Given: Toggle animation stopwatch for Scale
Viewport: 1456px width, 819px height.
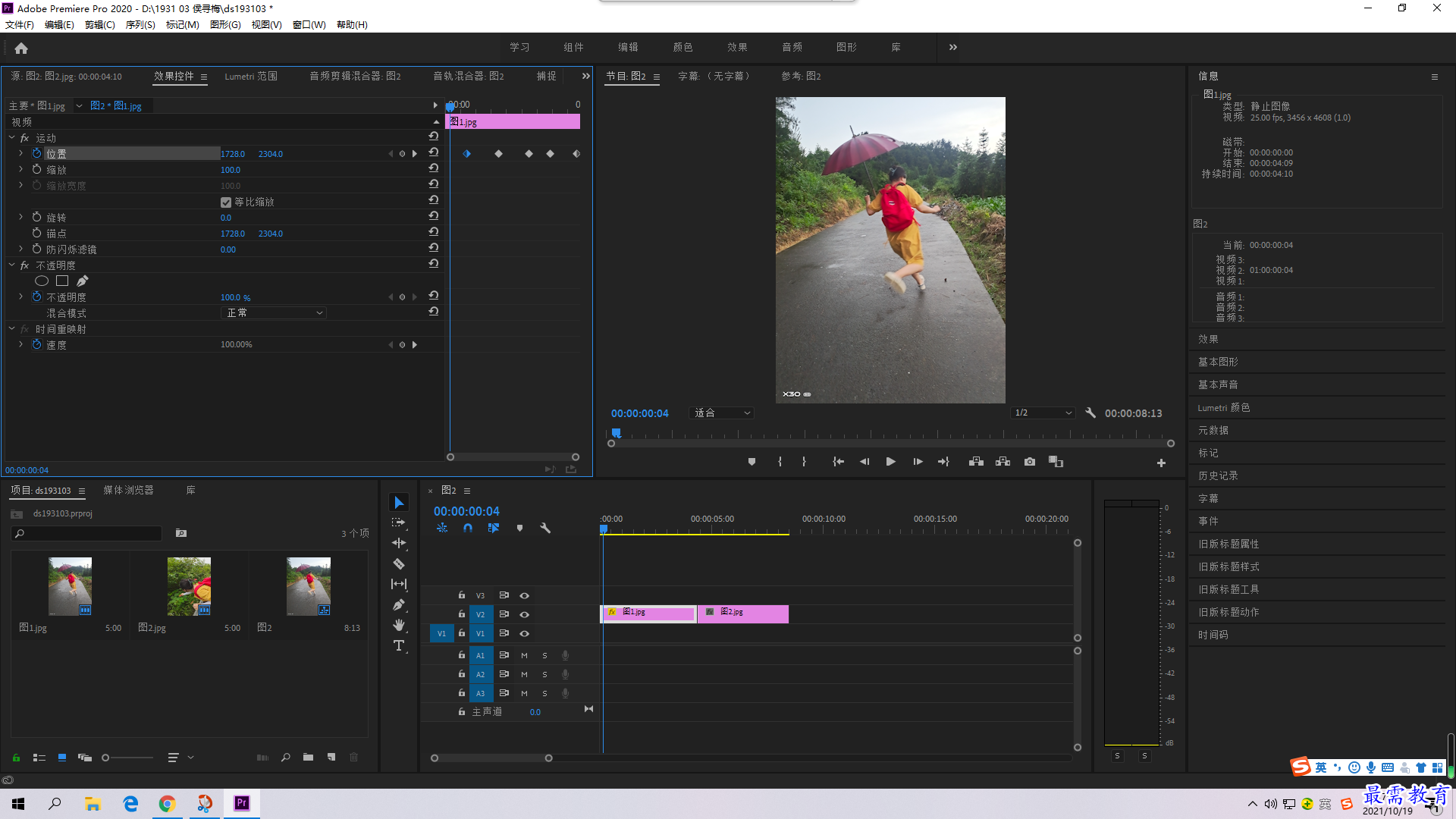Looking at the screenshot, I should tap(36, 169).
